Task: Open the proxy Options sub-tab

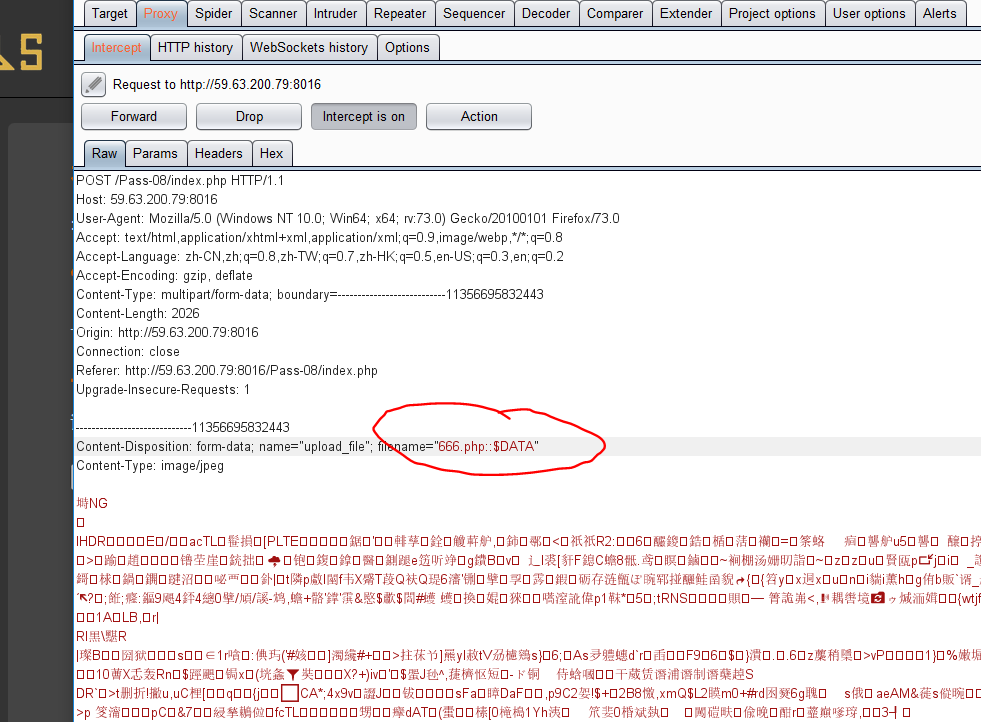Action: pyautogui.click(x=407, y=48)
